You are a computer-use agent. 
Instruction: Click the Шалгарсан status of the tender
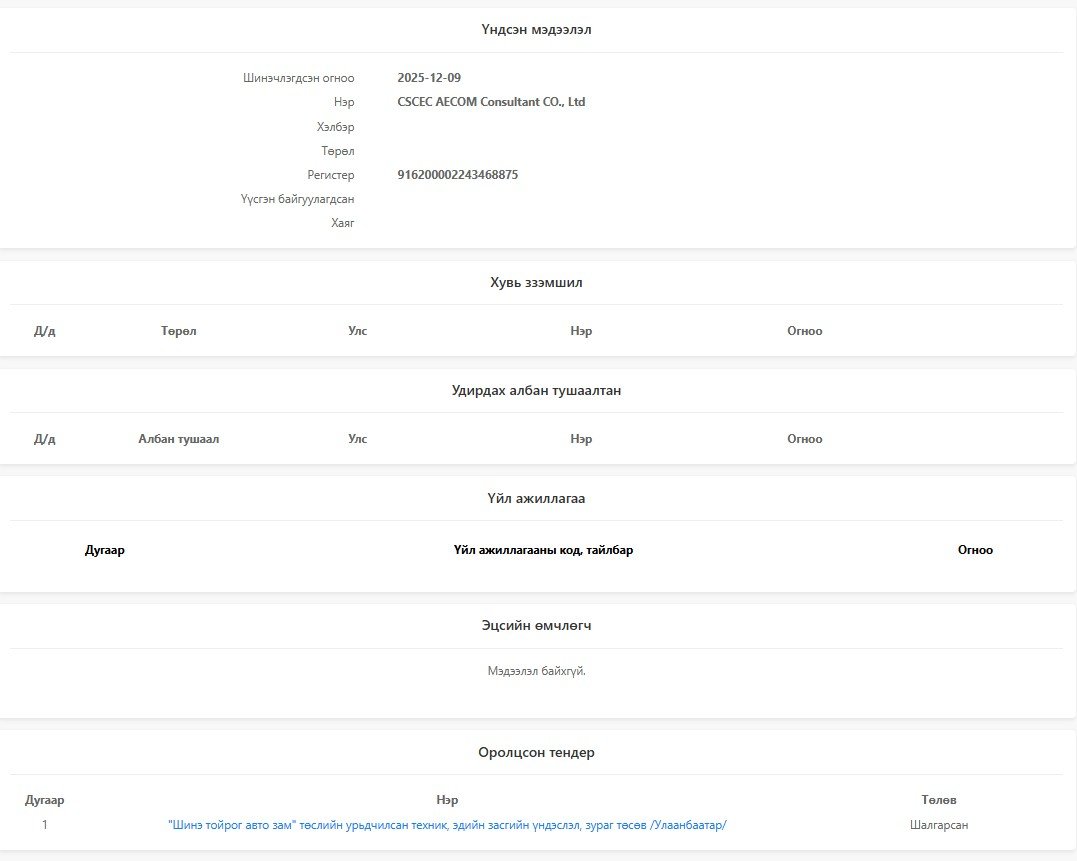[939, 825]
